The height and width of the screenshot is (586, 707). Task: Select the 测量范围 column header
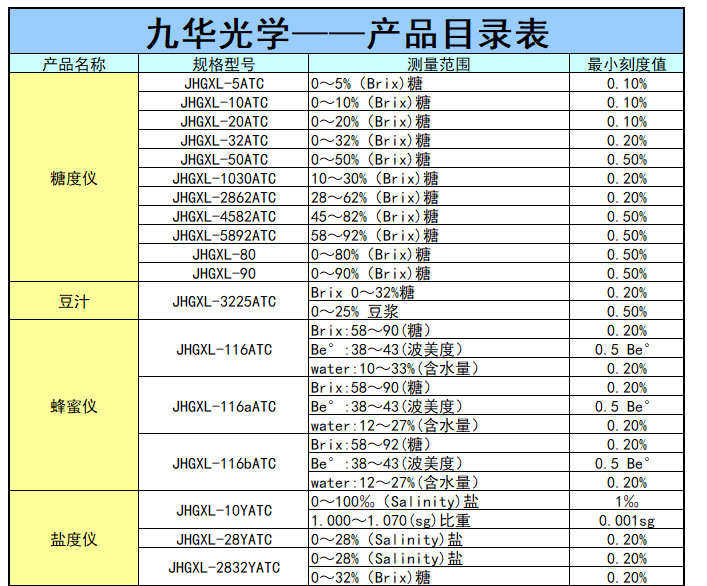[x=439, y=64]
